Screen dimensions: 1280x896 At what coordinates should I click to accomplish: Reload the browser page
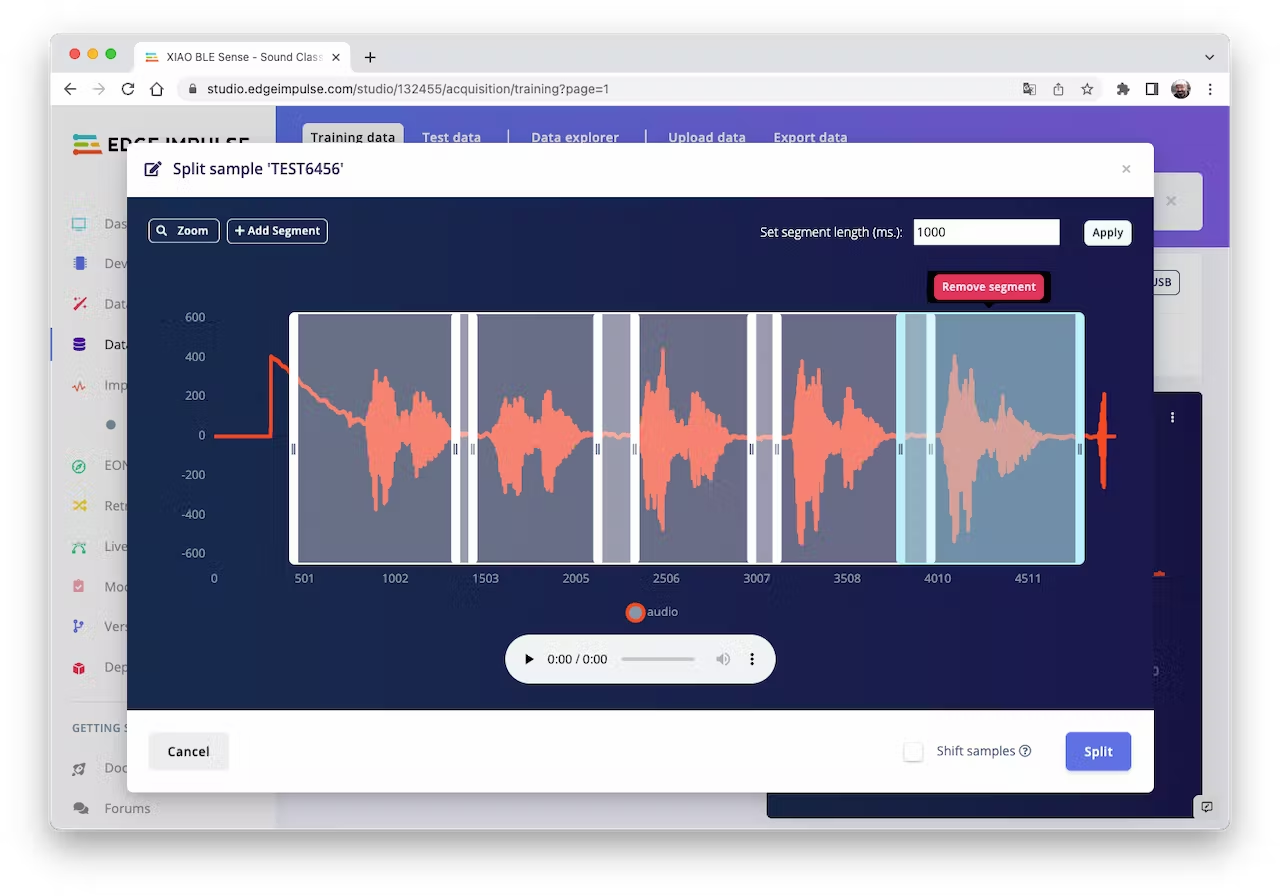pos(128,89)
